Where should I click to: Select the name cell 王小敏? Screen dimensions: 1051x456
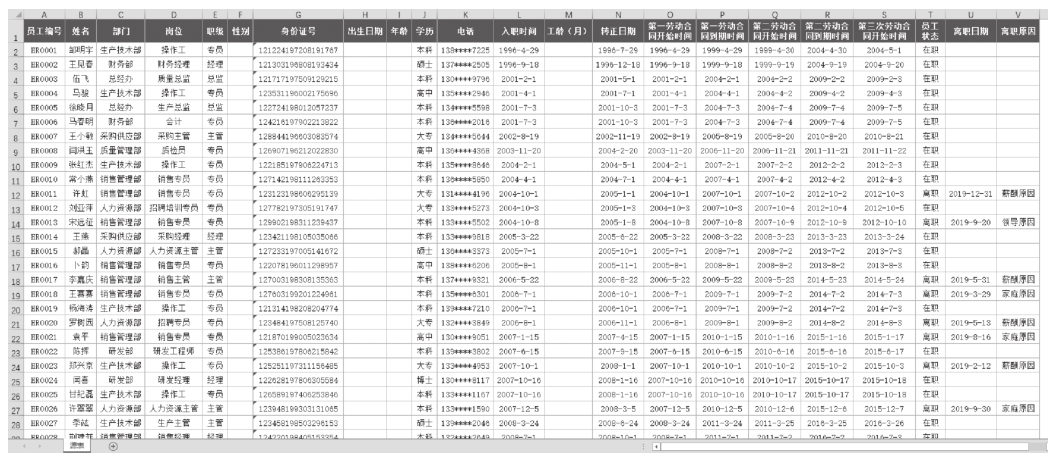[80, 136]
